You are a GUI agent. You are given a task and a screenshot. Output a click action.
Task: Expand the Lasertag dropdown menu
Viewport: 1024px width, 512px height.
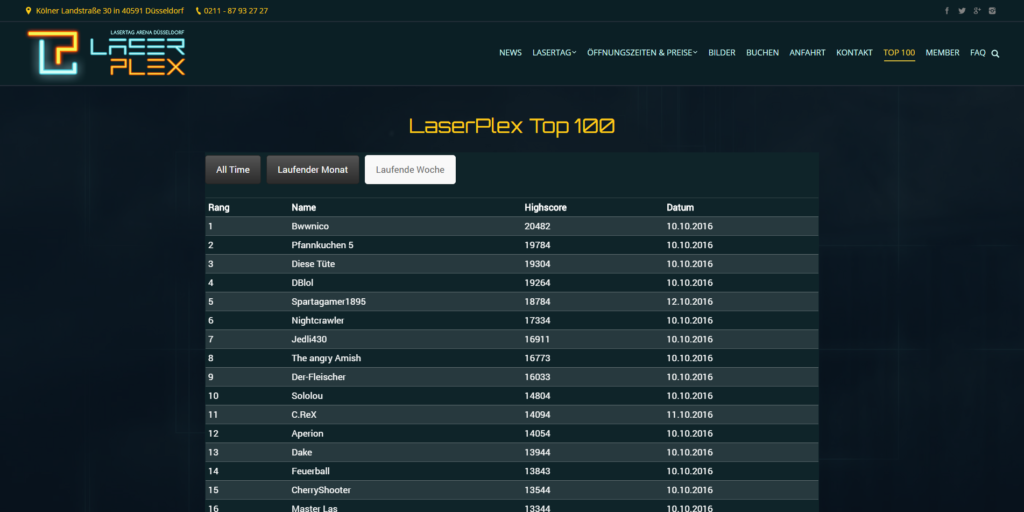pos(554,53)
